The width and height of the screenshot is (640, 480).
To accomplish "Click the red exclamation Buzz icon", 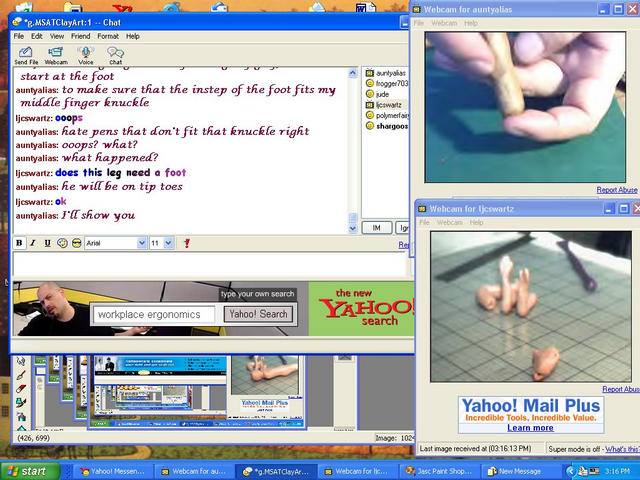I will click(x=187, y=243).
